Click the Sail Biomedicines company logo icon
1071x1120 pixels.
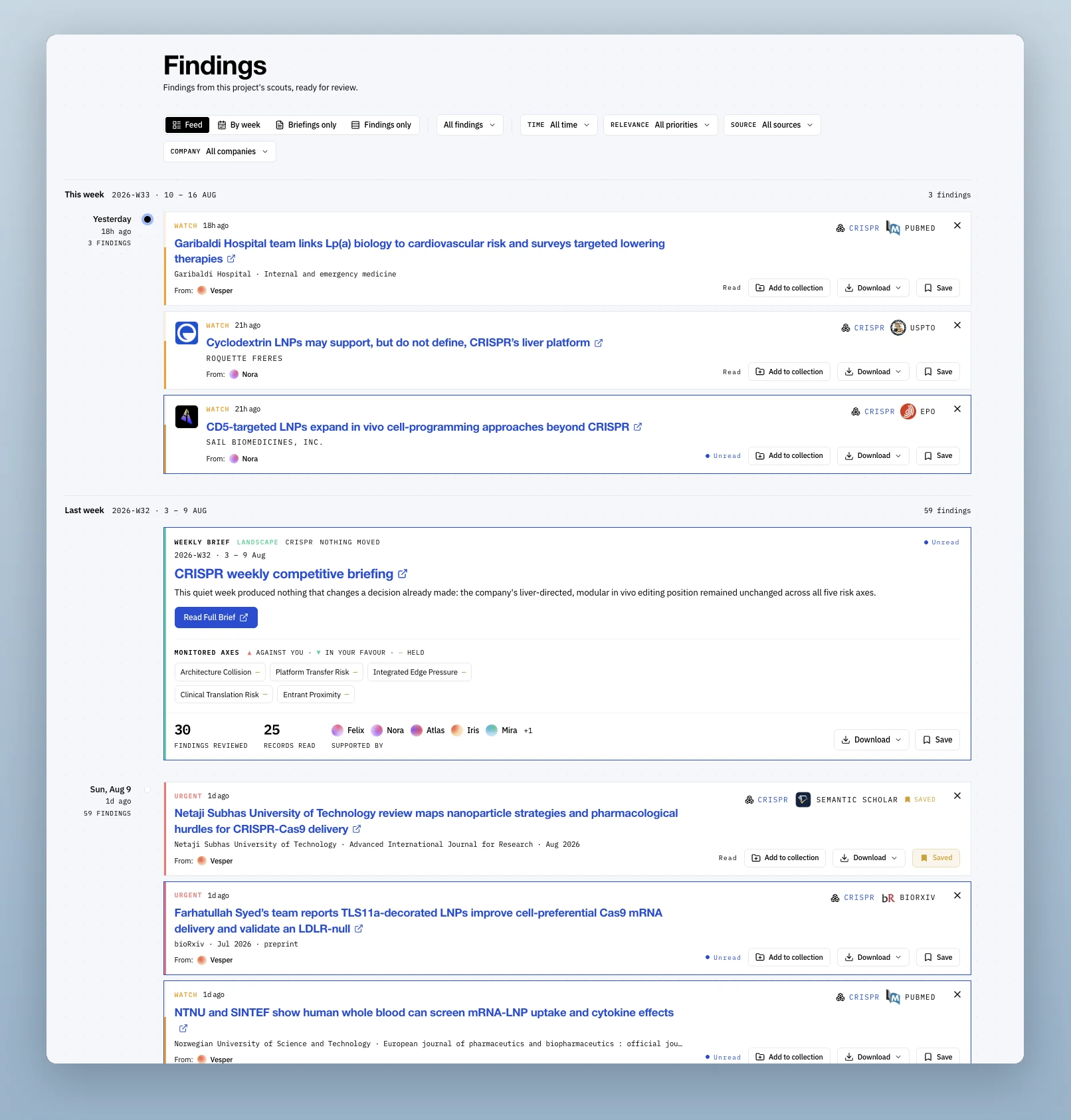[x=187, y=417]
